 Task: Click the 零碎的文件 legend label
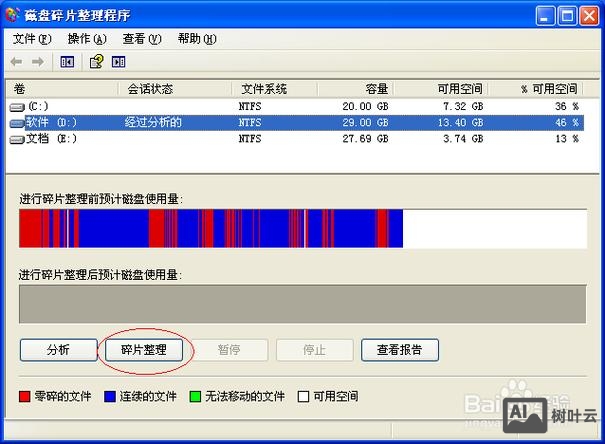coord(63,396)
